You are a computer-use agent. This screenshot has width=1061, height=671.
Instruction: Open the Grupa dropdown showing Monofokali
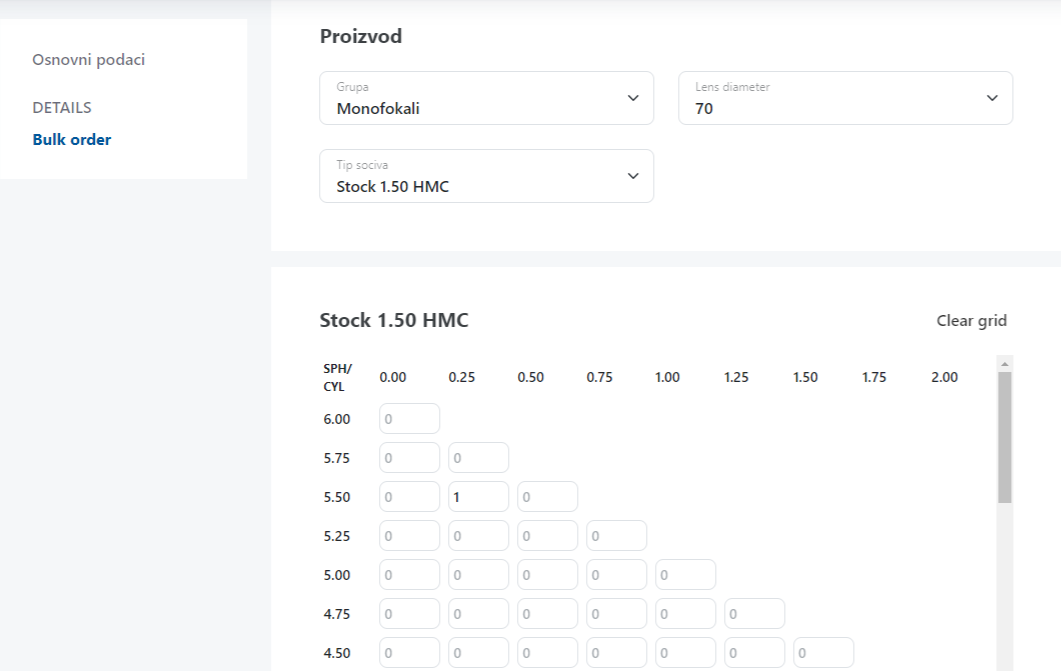[486, 98]
